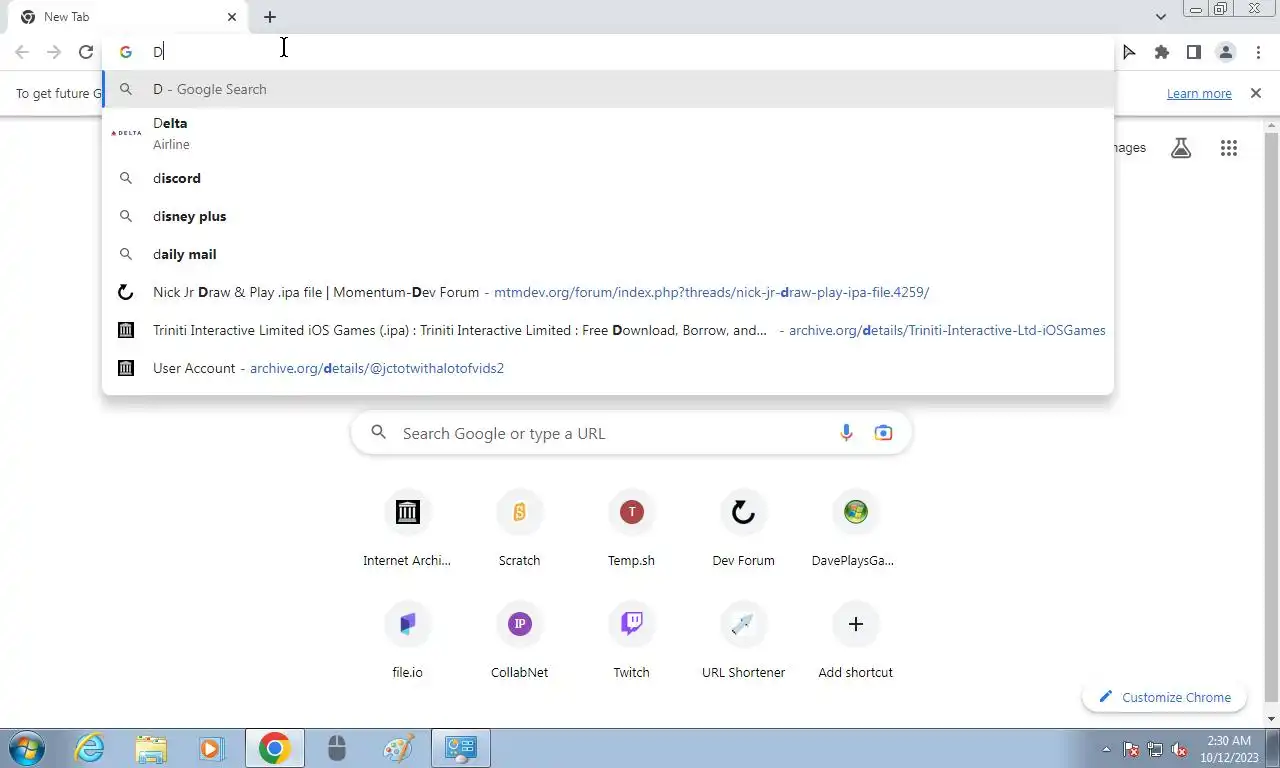The image size is (1280, 768).
Task: Open User Account archive.org suggestion
Action: point(608,368)
